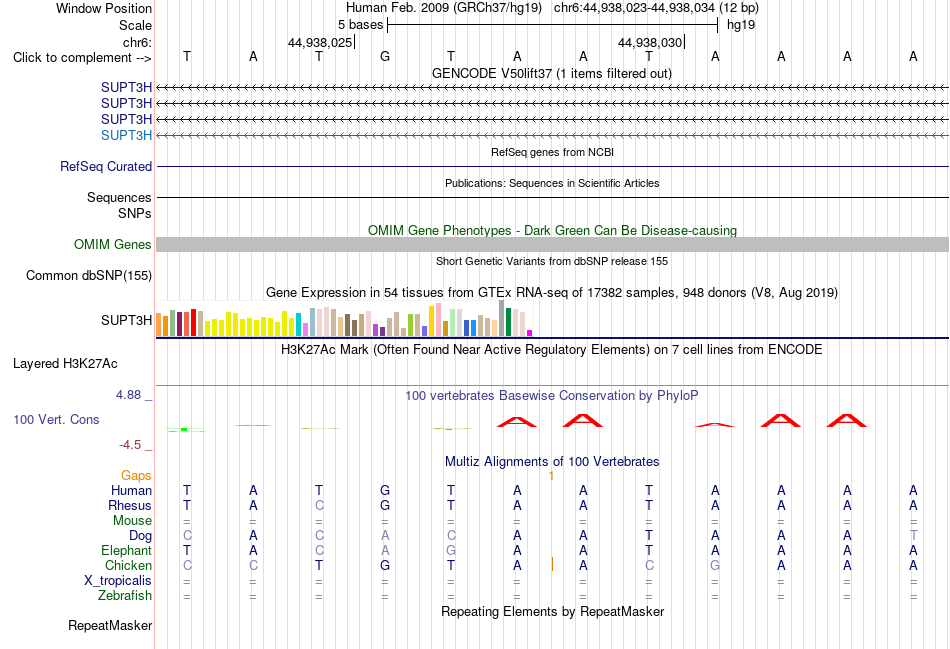Click the Sequences track label

[x=119, y=198]
